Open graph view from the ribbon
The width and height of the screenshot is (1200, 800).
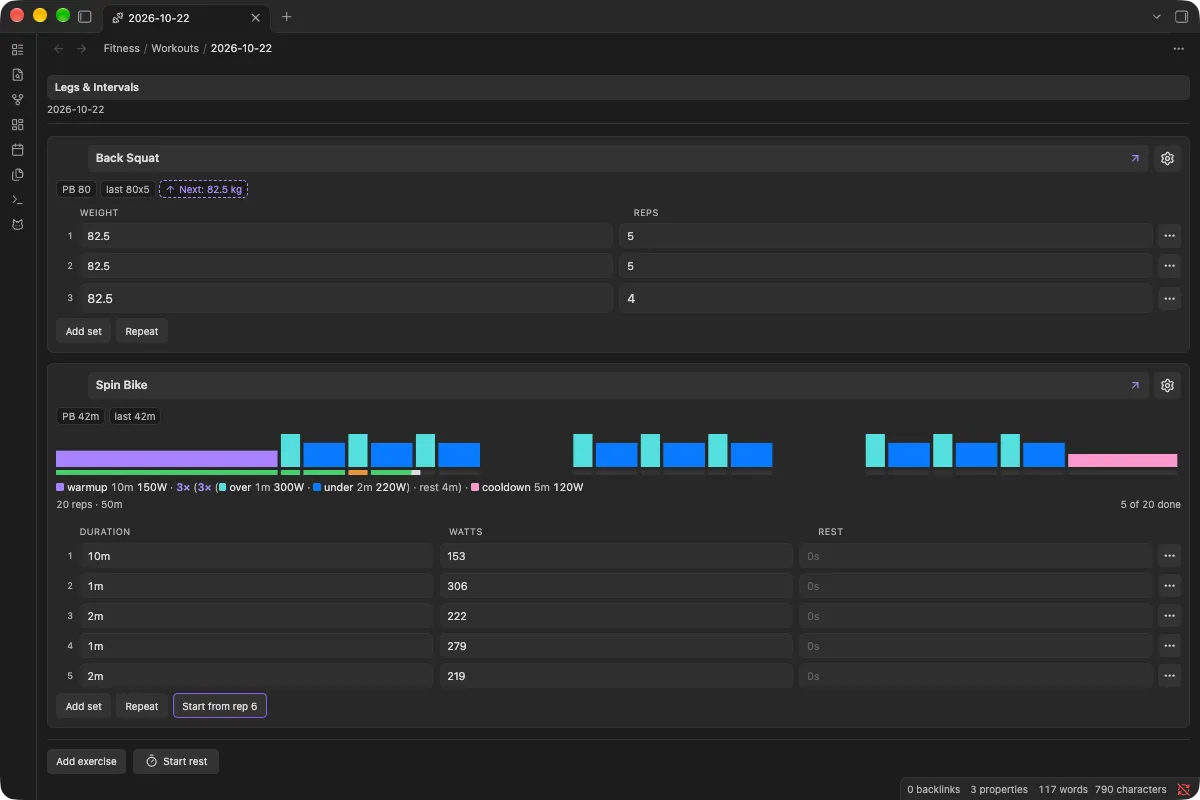[x=17, y=99]
